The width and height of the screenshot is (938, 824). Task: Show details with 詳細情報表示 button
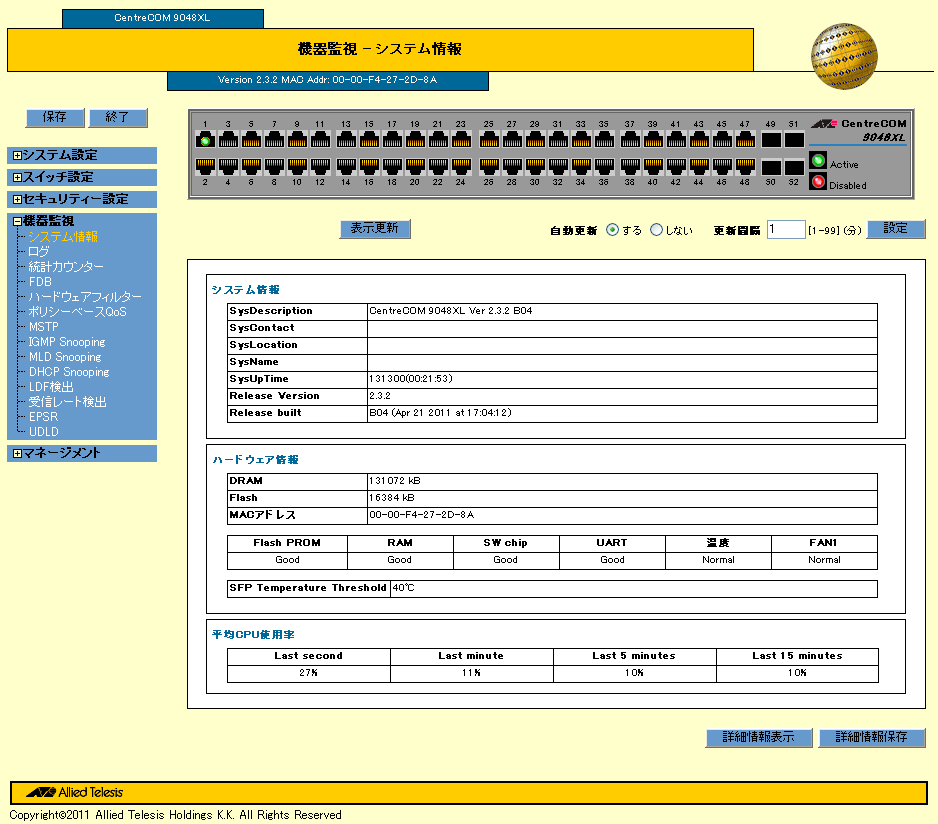tap(759, 737)
